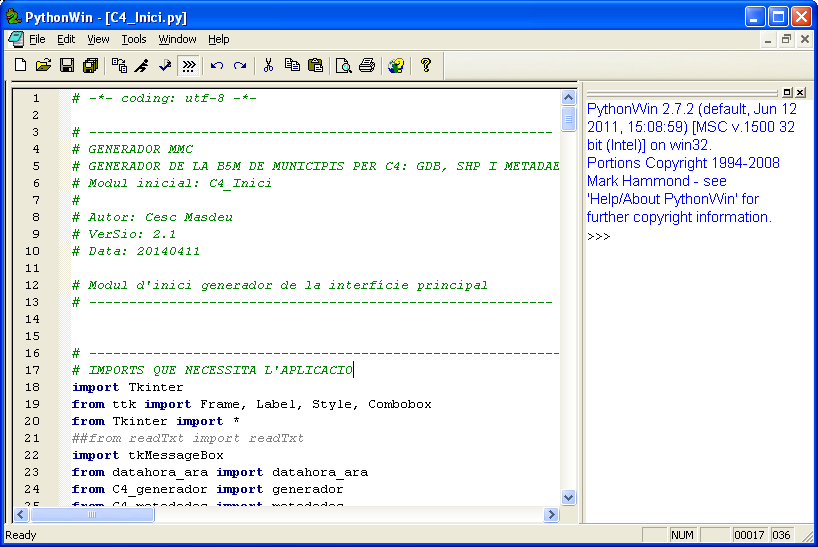Click the vertical scrollbar thumb in the editor

(x=568, y=119)
